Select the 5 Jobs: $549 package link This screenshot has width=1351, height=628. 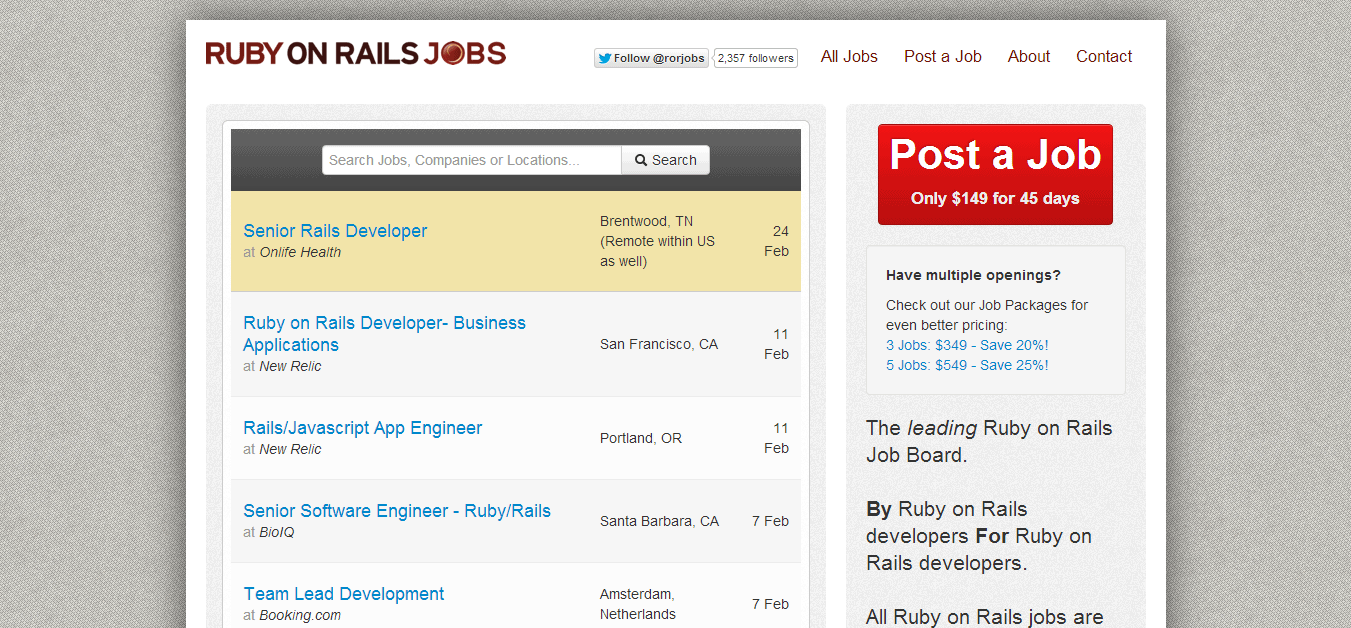967,365
